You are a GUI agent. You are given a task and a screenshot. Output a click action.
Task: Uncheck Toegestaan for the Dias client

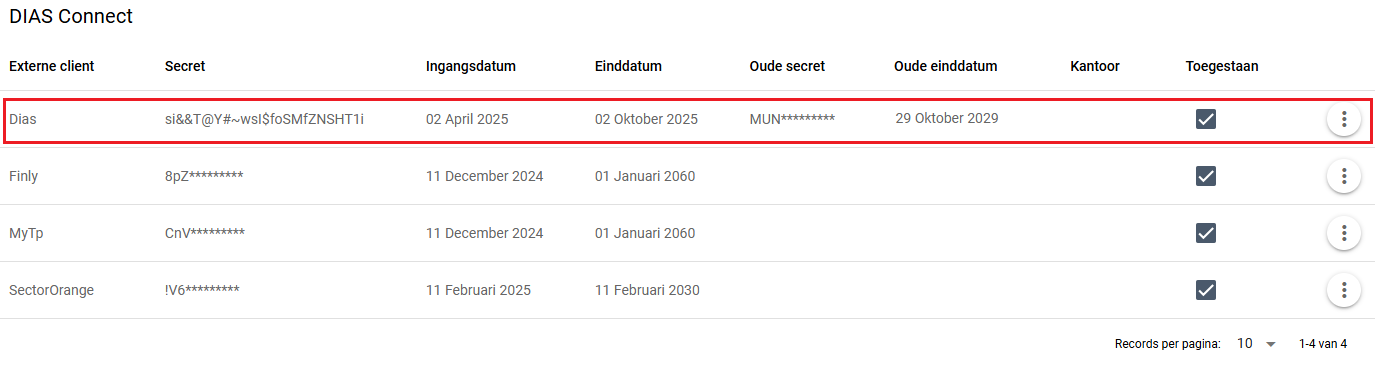[1206, 119]
